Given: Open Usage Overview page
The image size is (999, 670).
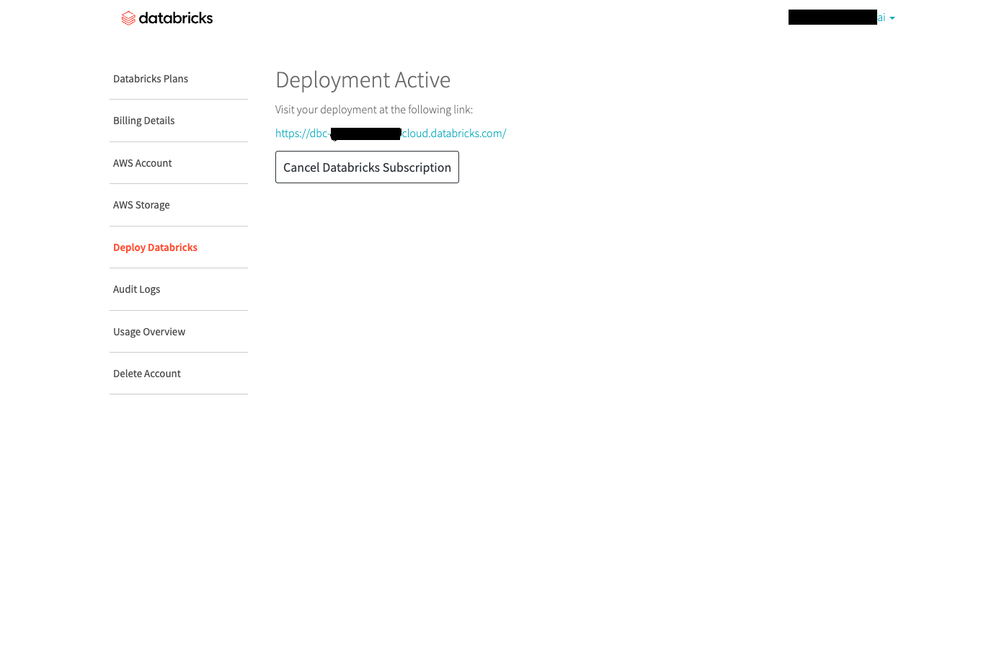Looking at the screenshot, I should (x=149, y=332).
